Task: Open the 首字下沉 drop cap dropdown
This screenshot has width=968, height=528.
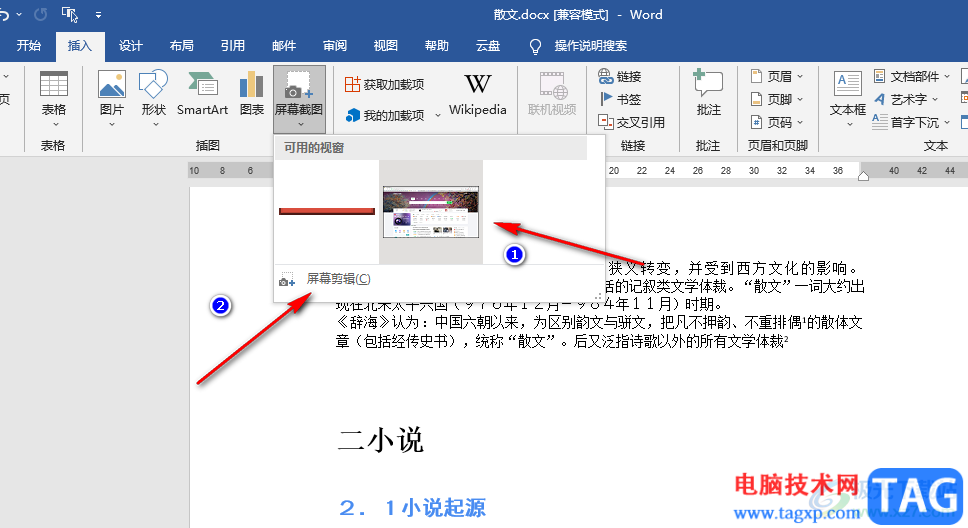Action: coord(912,122)
